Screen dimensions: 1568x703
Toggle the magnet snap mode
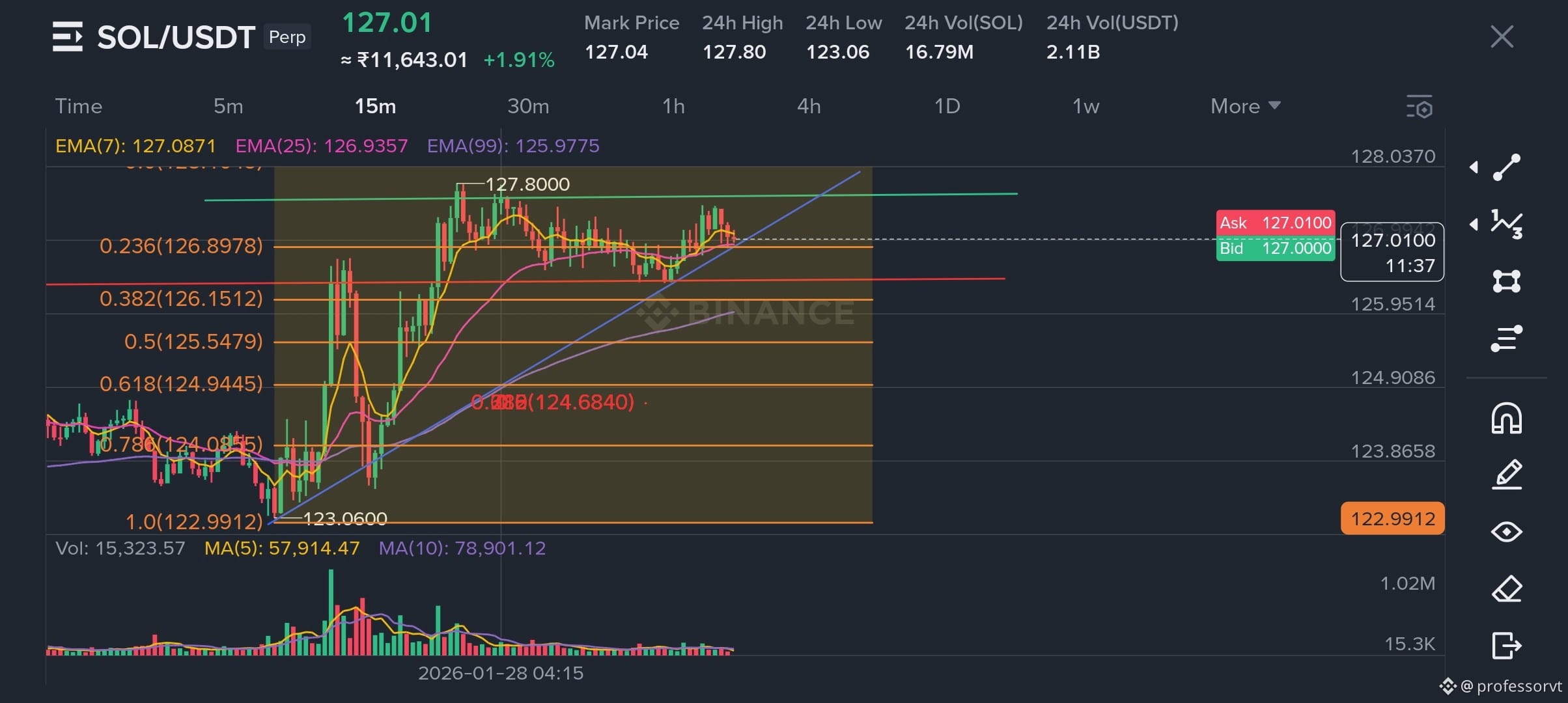coord(1507,418)
